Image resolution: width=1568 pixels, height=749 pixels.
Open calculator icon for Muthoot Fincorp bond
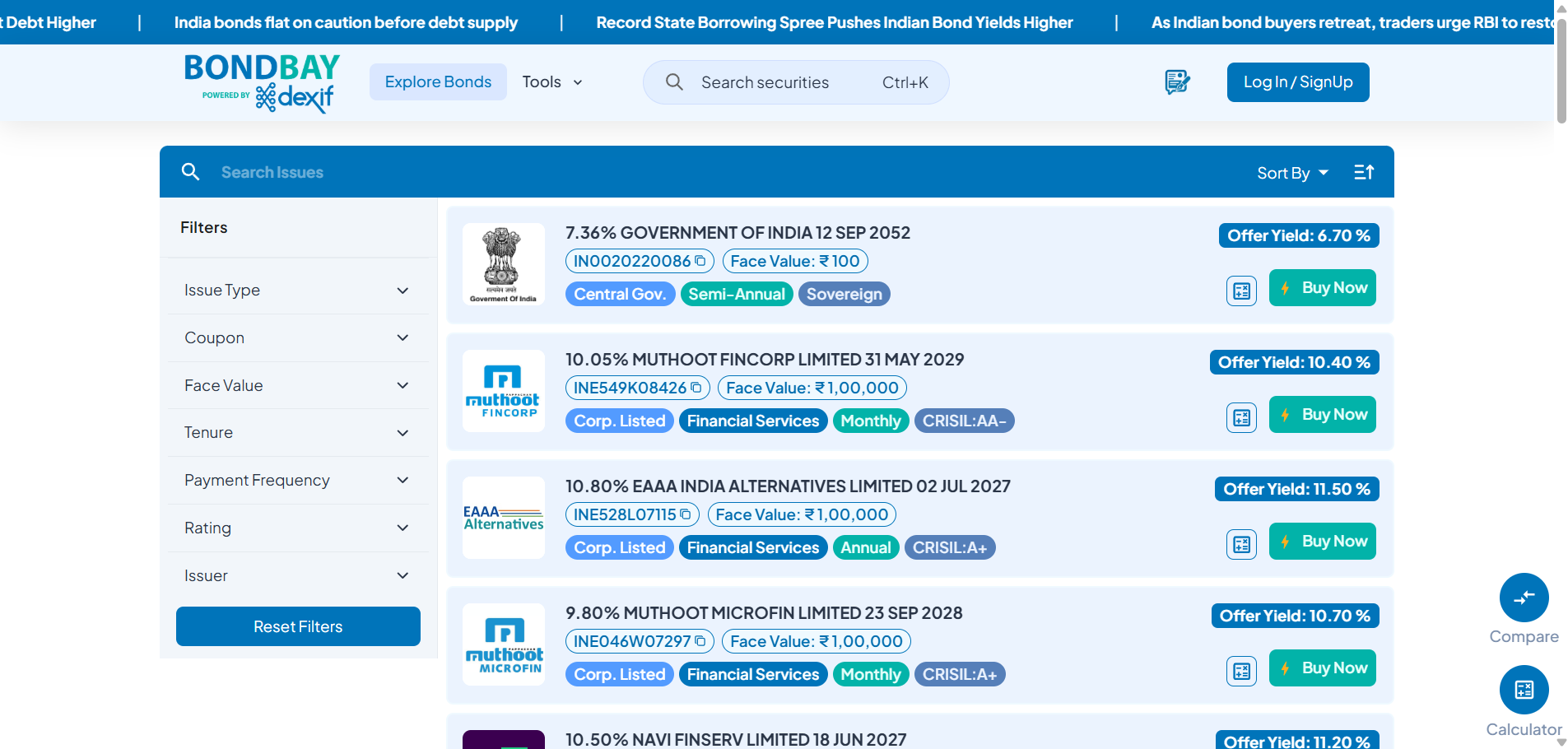coord(1241,417)
